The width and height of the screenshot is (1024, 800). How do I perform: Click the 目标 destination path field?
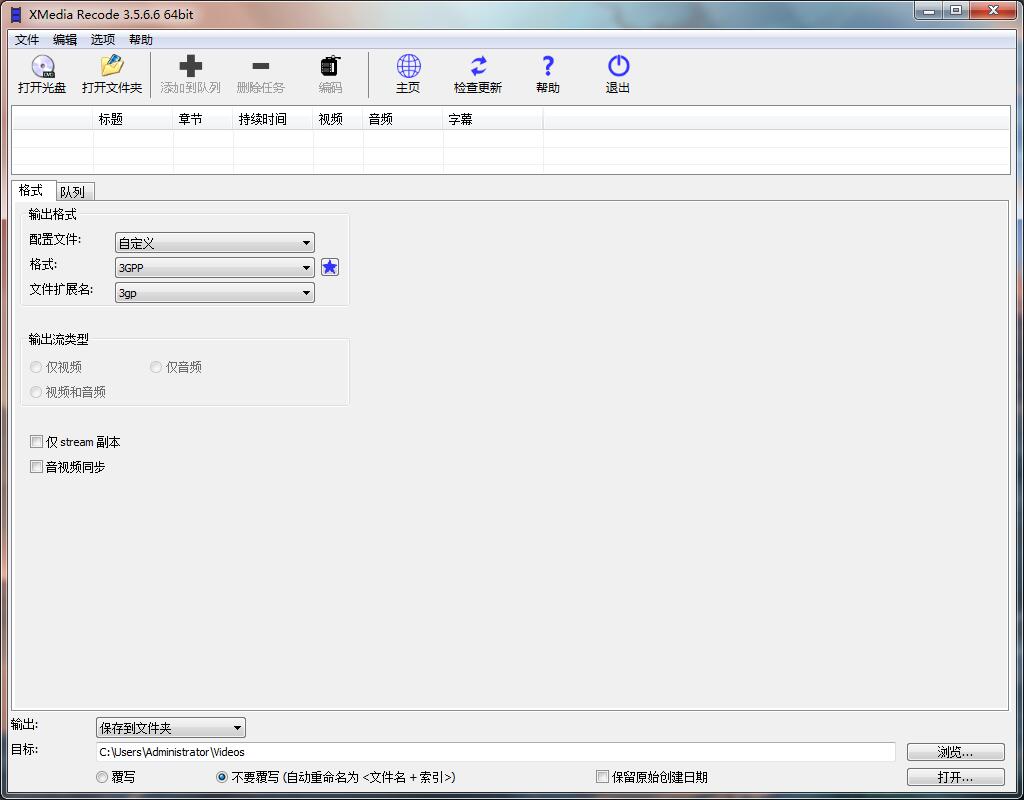(x=495, y=752)
